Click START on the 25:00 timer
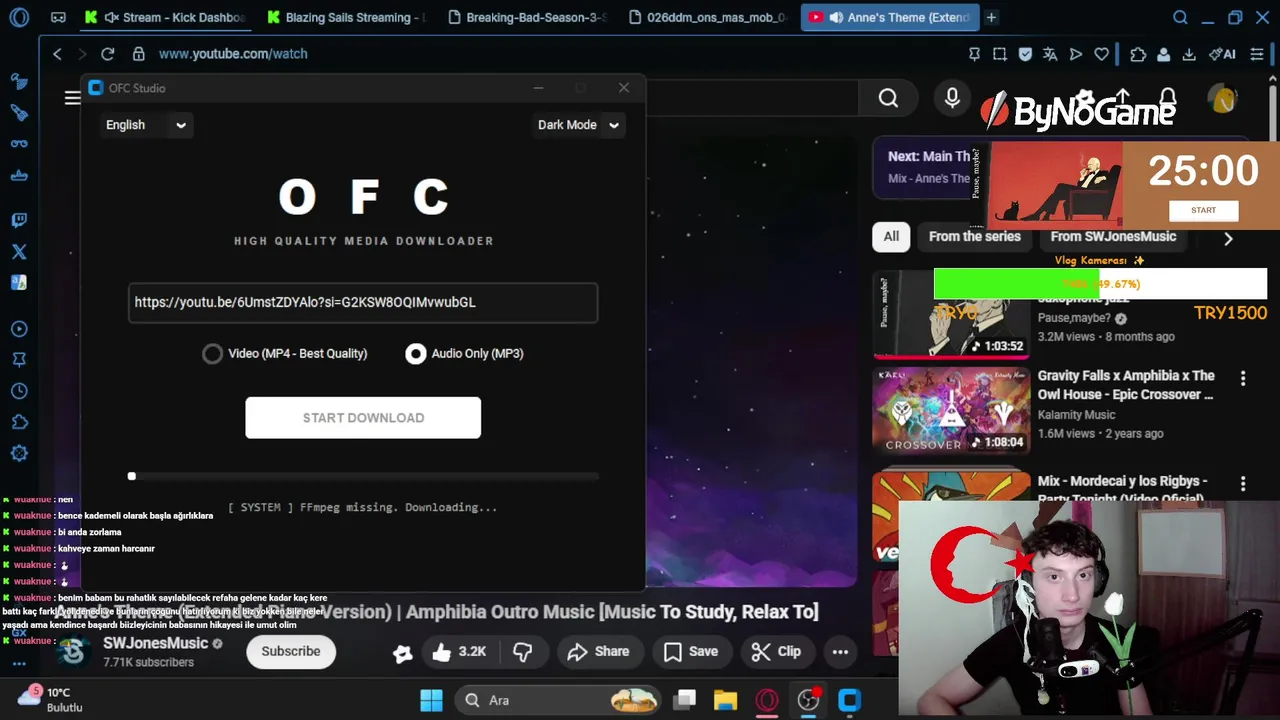 [1203, 210]
